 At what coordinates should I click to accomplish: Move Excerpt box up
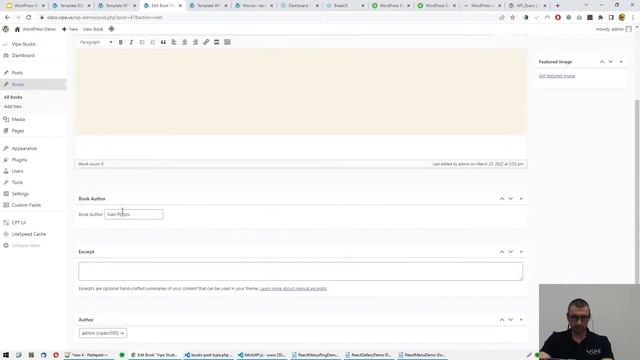(x=502, y=252)
